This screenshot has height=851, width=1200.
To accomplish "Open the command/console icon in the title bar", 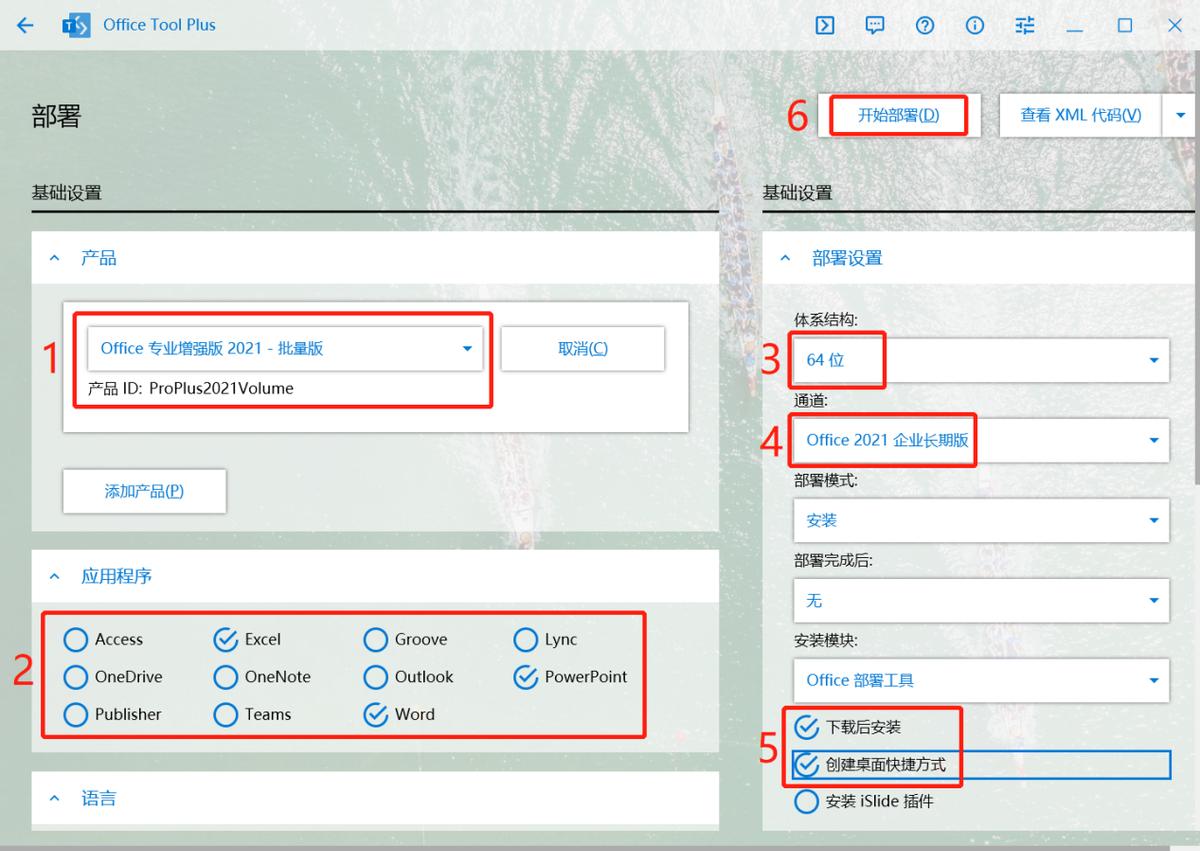I will 825,25.
